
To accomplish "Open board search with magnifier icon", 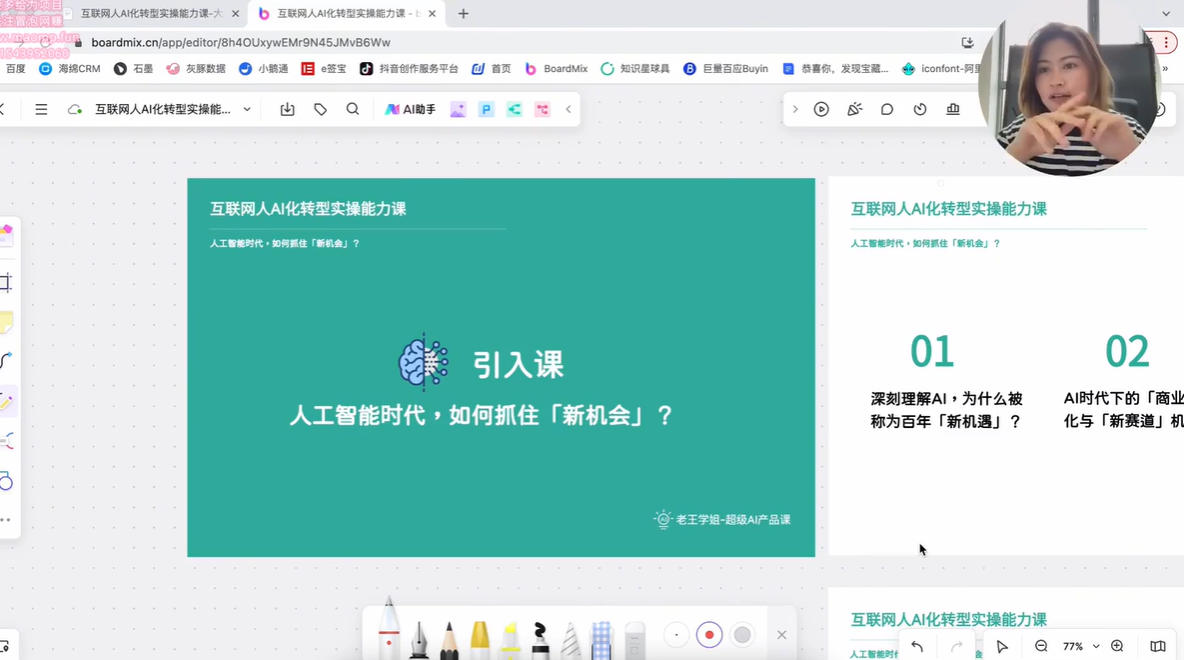I will pos(352,108).
